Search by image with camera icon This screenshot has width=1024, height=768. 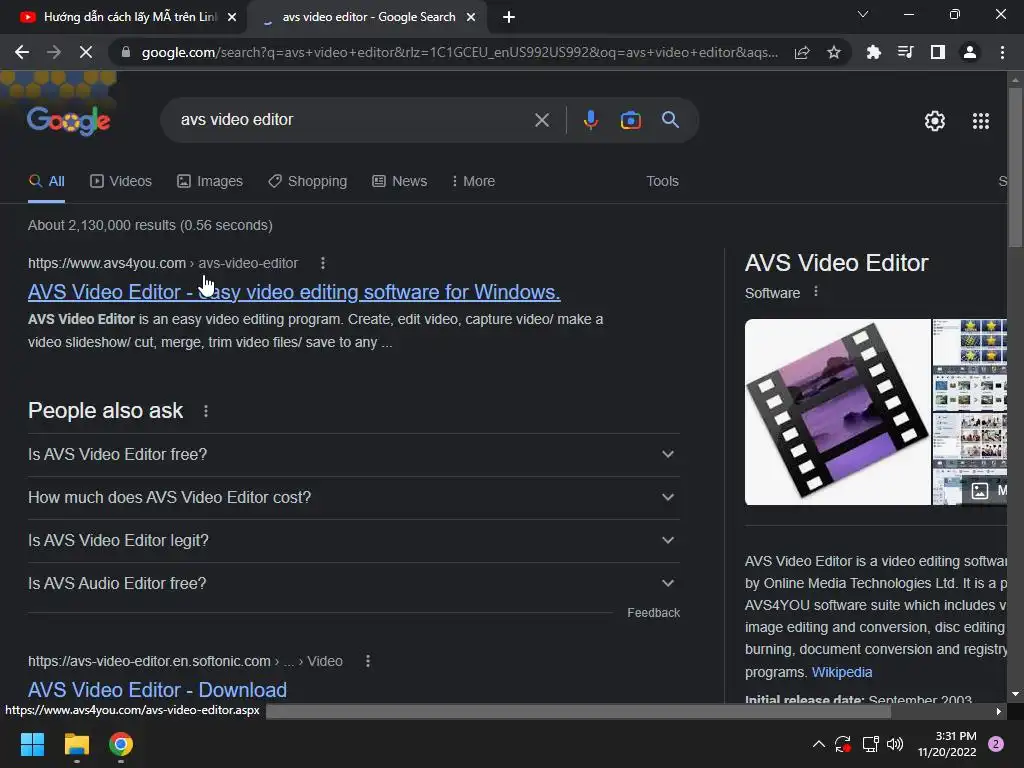(x=630, y=120)
